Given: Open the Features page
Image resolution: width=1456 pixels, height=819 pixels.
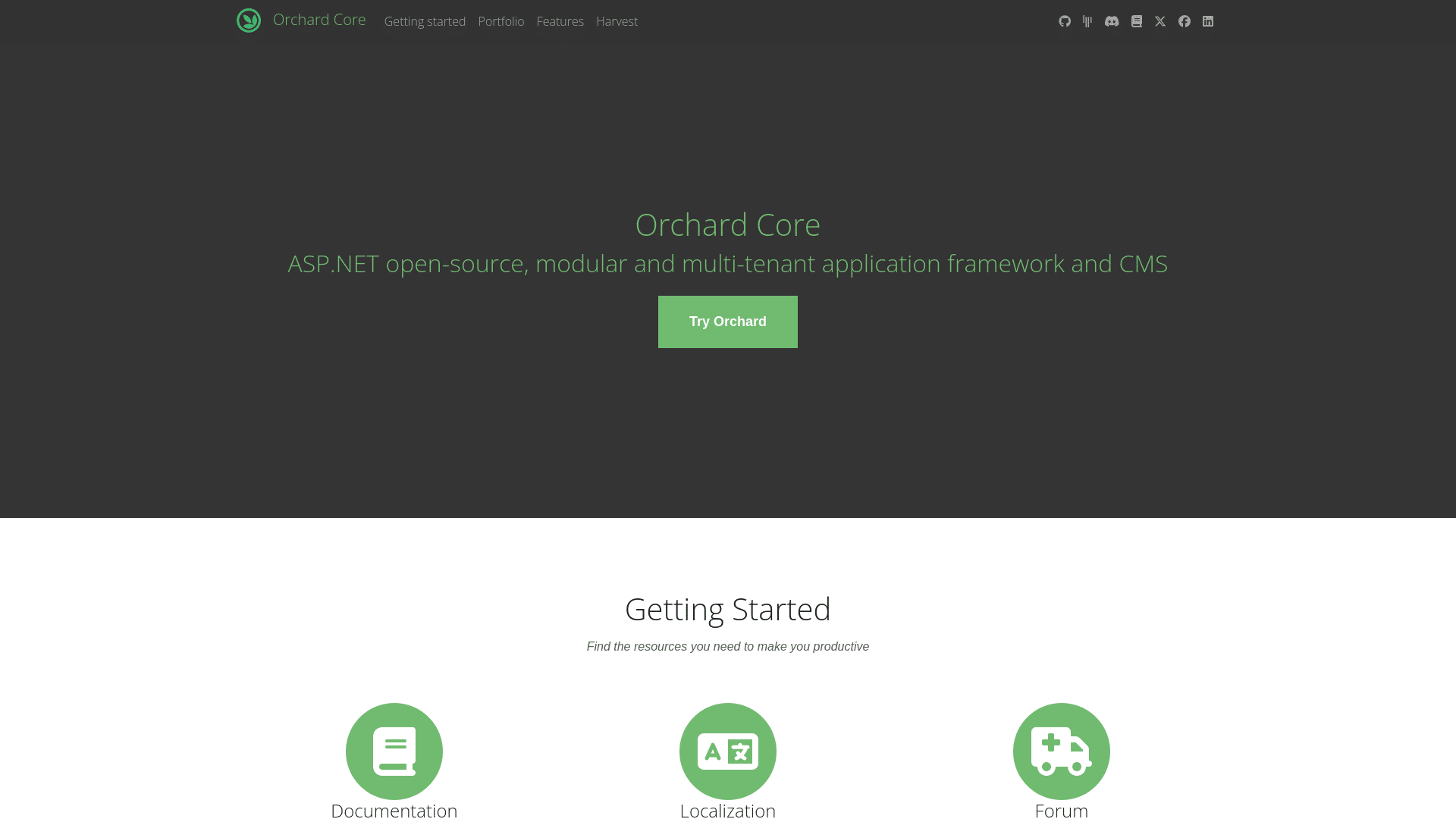Looking at the screenshot, I should tap(560, 21).
